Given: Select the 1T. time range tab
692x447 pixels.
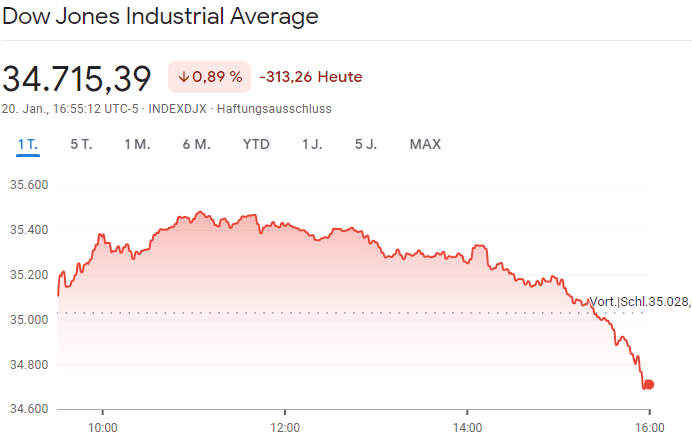Looking at the screenshot, I should tap(27, 144).
